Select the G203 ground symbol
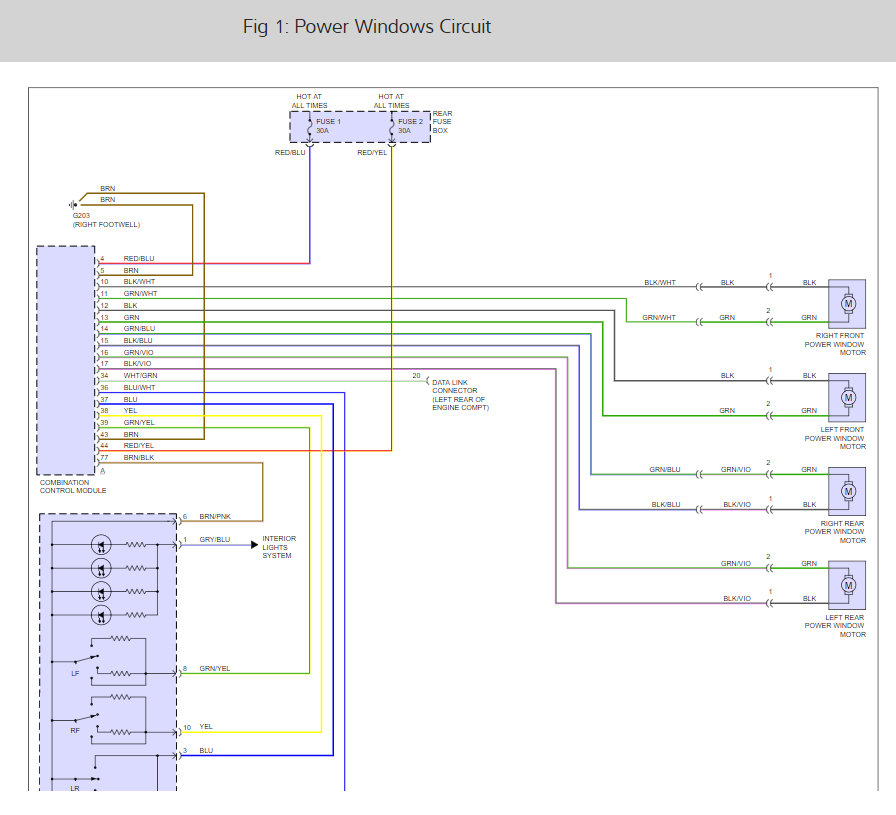Screen dimensions: 896x815 pyautogui.click(x=73, y=205)
